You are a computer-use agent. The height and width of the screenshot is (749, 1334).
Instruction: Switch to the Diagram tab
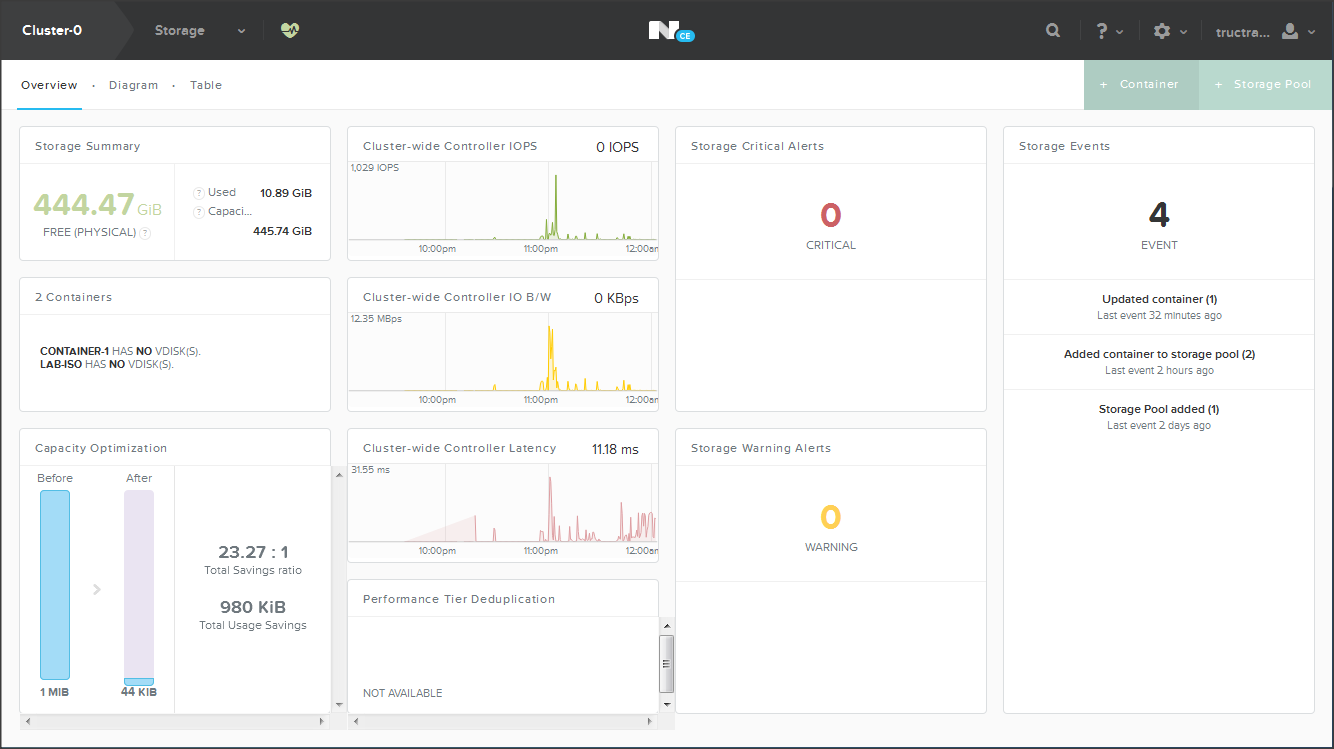(133, 85)
